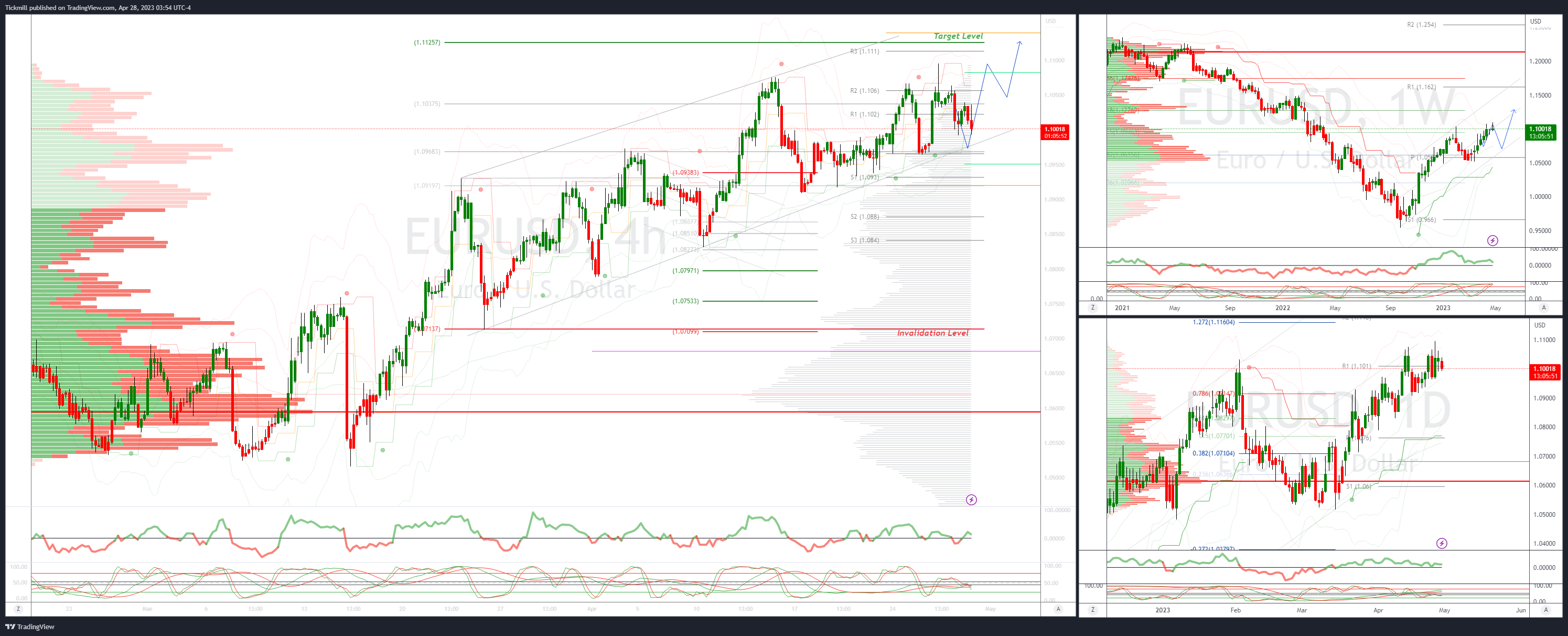
Task: Click the lightning icon on the 4h chart
Action: pos(971,500)
